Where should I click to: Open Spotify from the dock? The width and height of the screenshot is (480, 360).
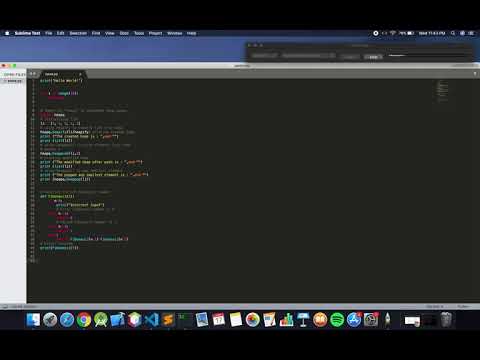coord(337,320)
